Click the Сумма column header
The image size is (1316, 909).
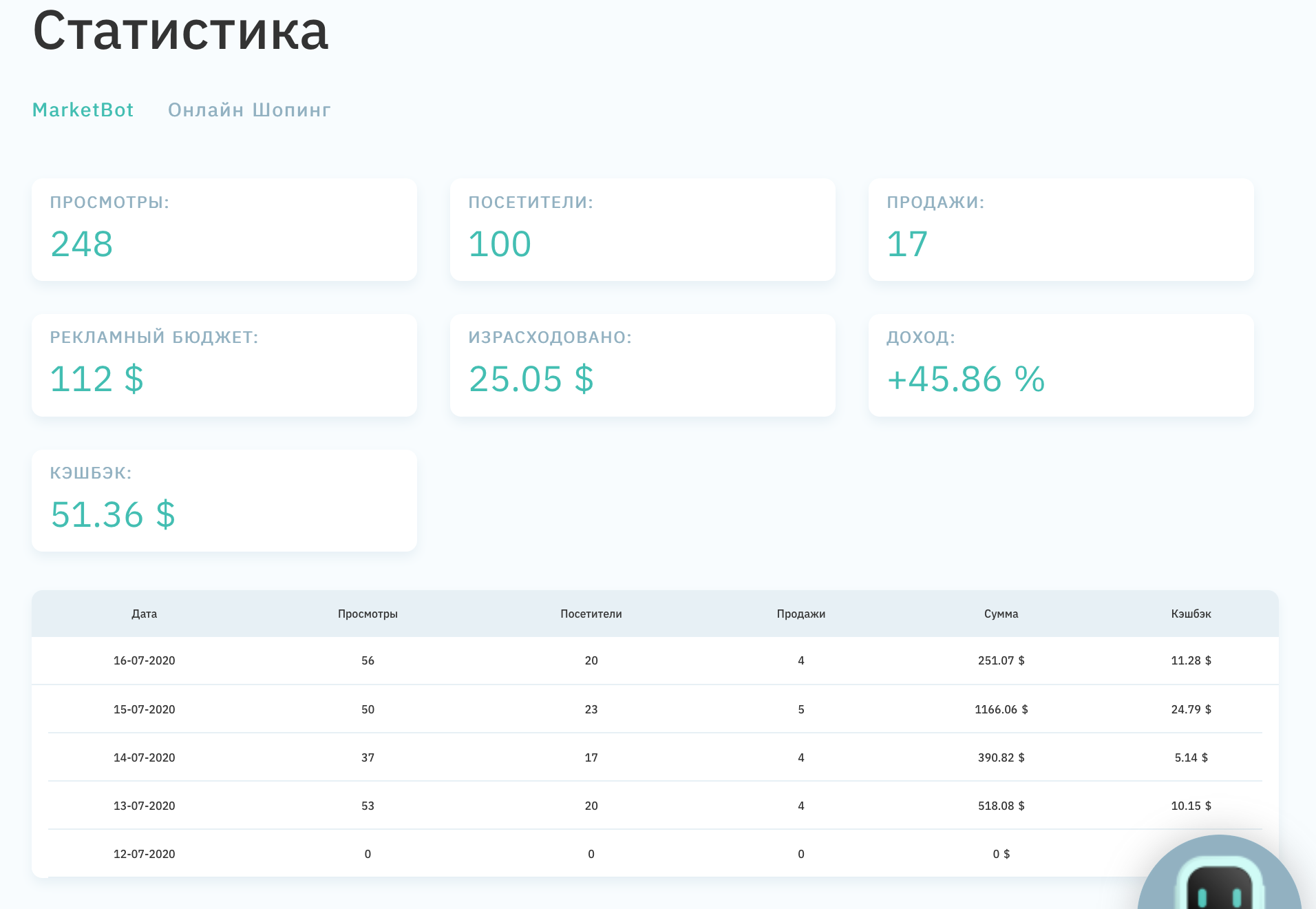pyautogui.click(x=1001, y=614)
